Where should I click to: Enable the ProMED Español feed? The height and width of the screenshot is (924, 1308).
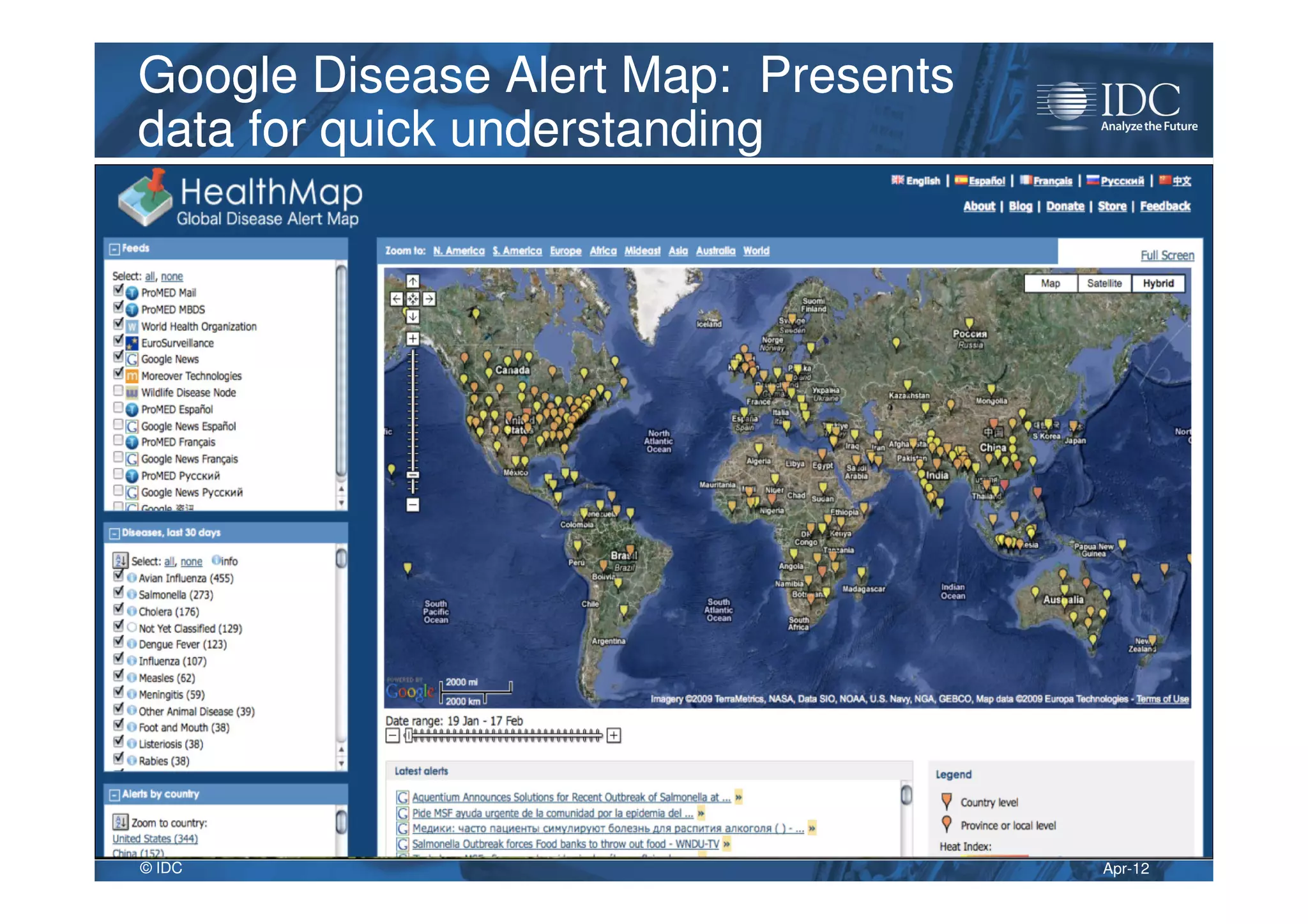click(x=118, y=407)
